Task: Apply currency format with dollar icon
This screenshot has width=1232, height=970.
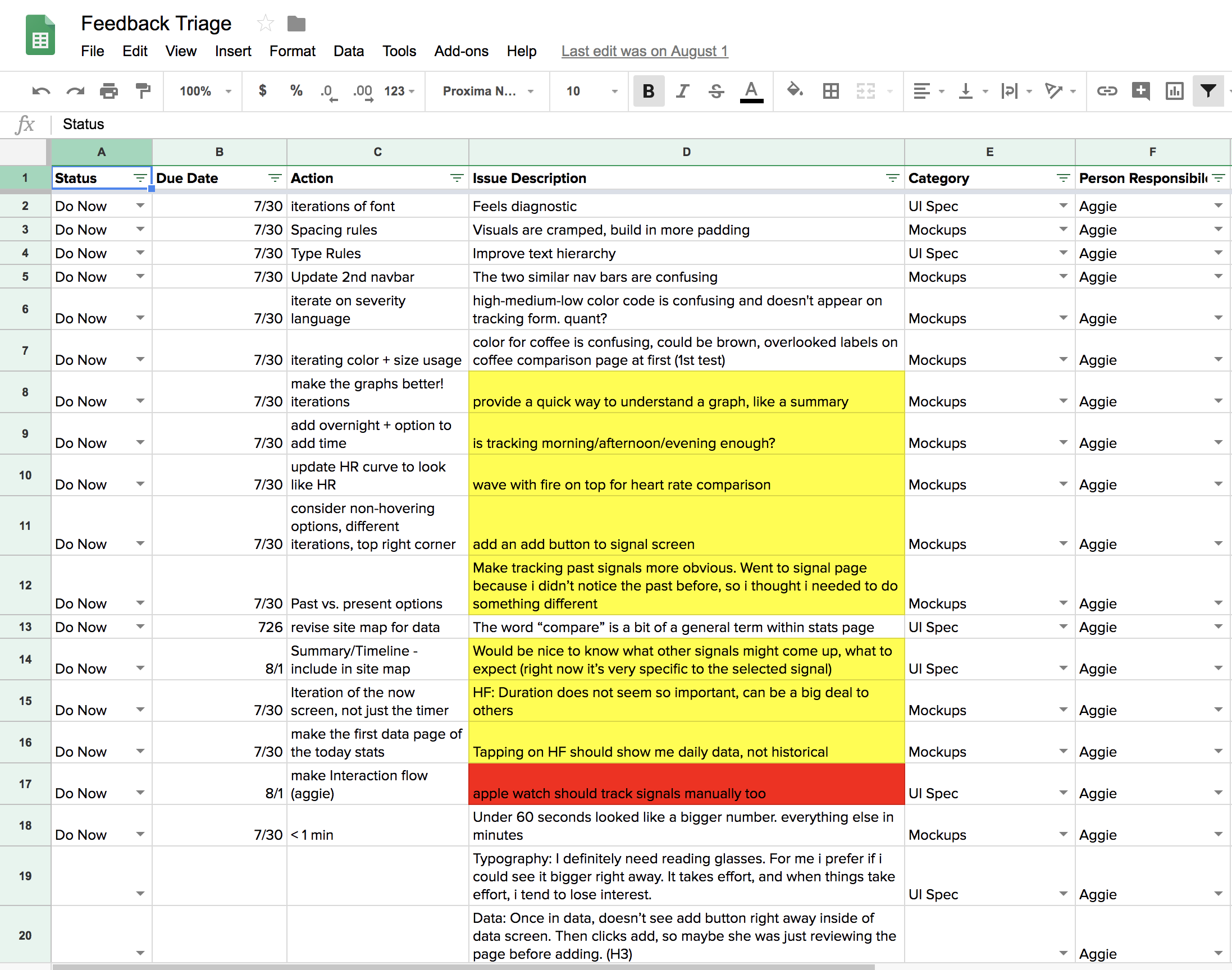Action: tap(262, 90)
